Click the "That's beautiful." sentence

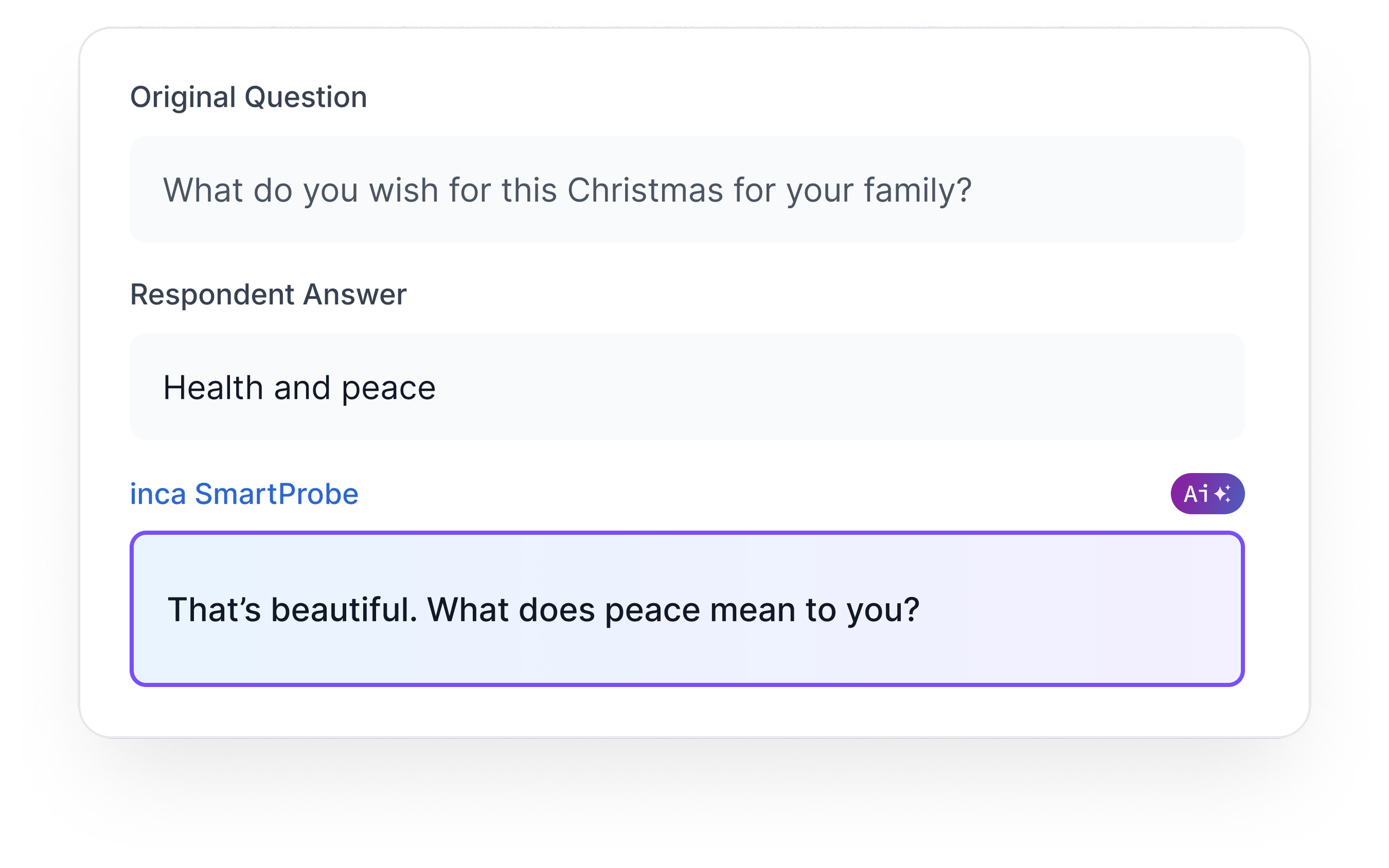(x=292, y=609)
